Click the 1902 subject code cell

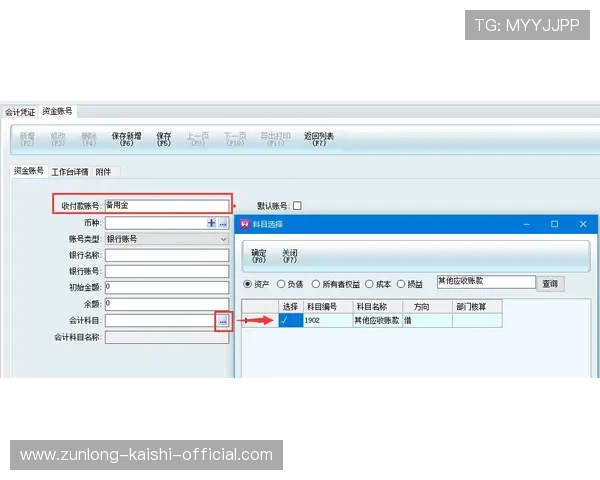point(328,320)
